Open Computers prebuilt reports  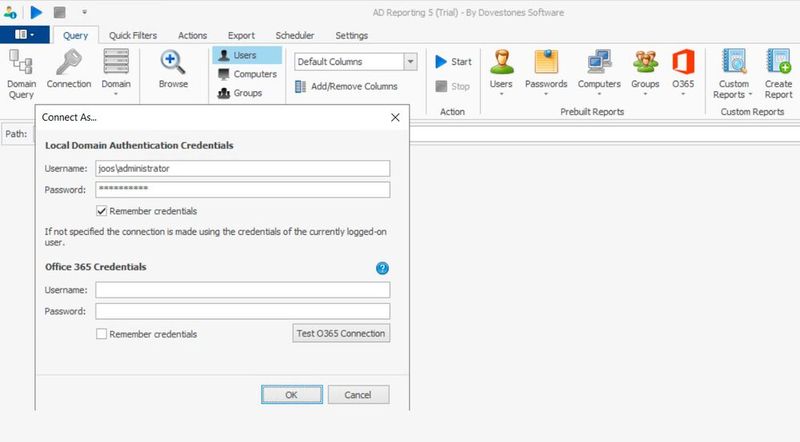coord(599,71)
